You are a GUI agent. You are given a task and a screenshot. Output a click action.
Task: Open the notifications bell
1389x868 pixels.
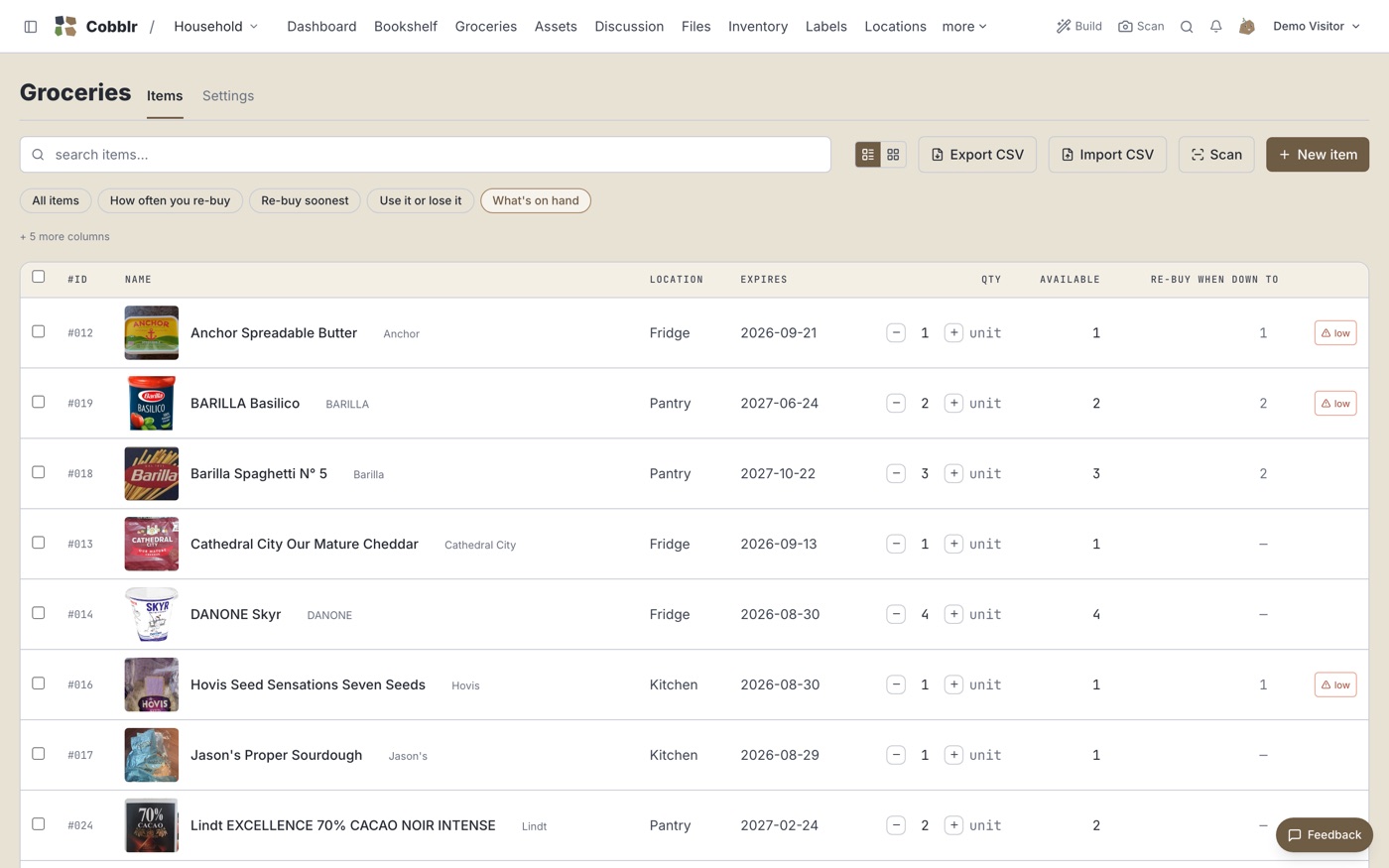pos(1215,27)
